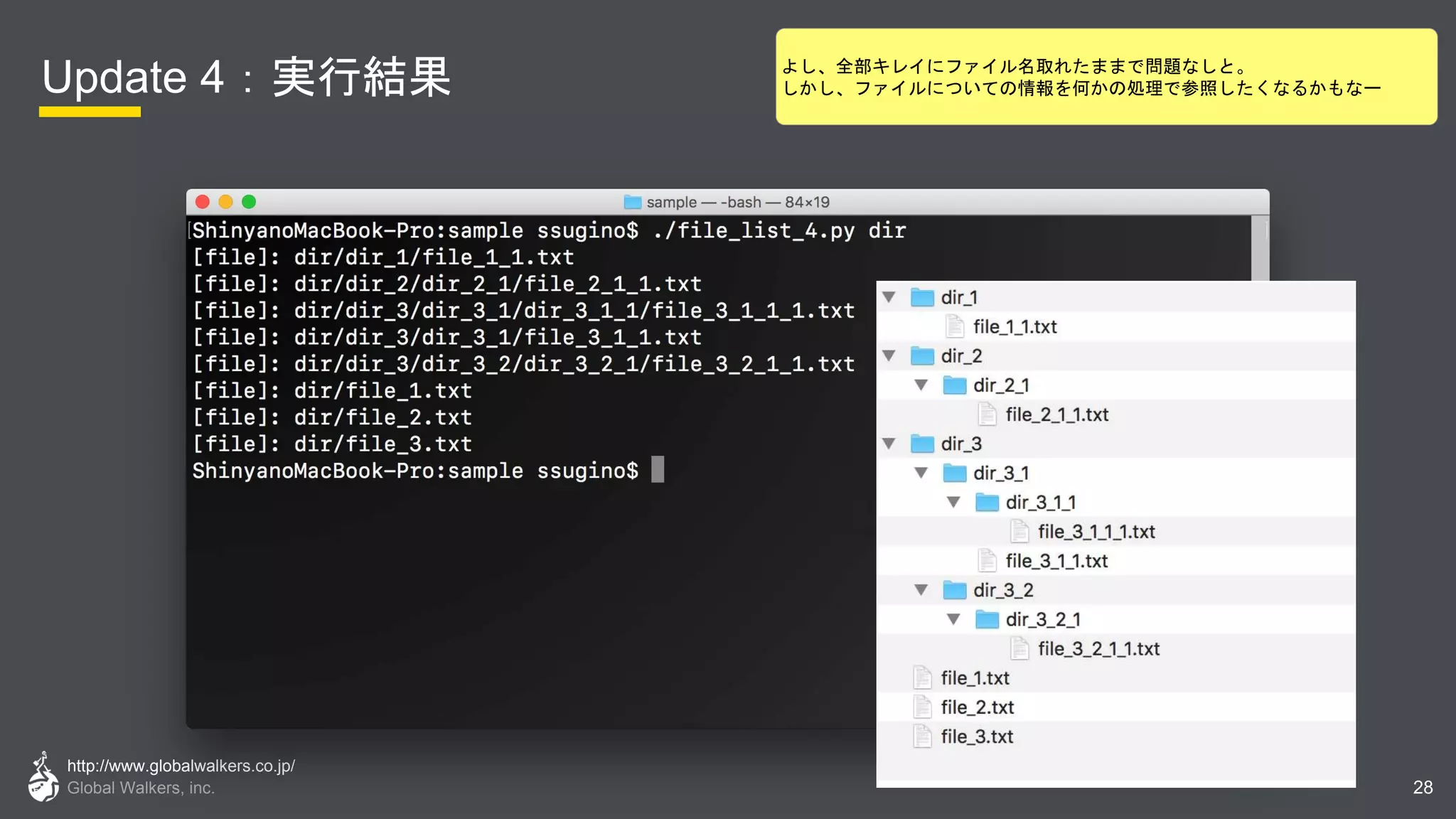1456x819 pixels.
Task: Collapse the dir_2 disclosure triangle
Action: point(889,355)
